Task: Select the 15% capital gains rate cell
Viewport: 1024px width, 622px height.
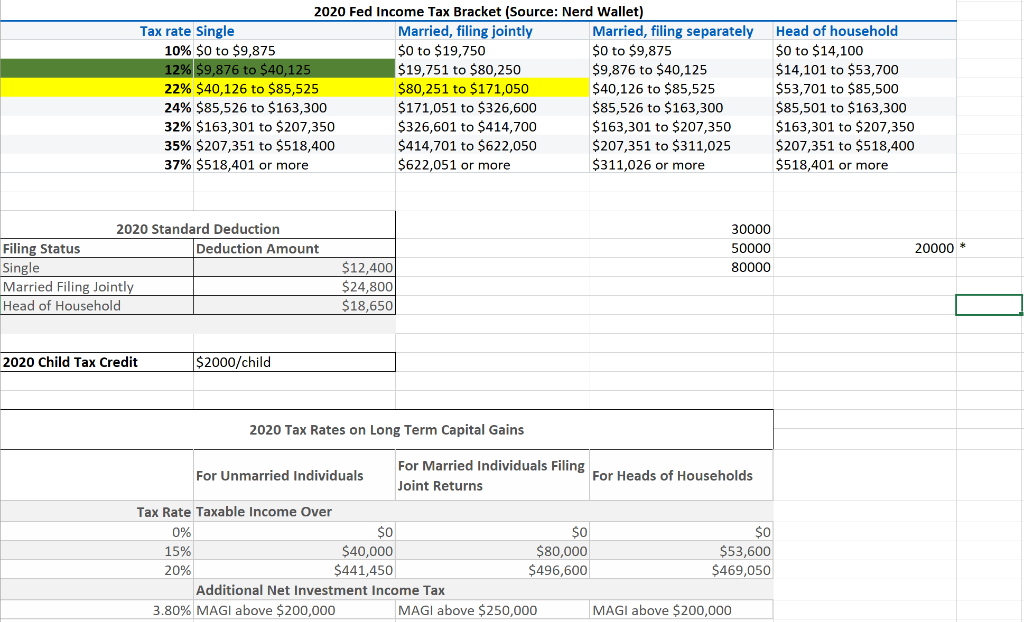Action: (x=97, y=551)
